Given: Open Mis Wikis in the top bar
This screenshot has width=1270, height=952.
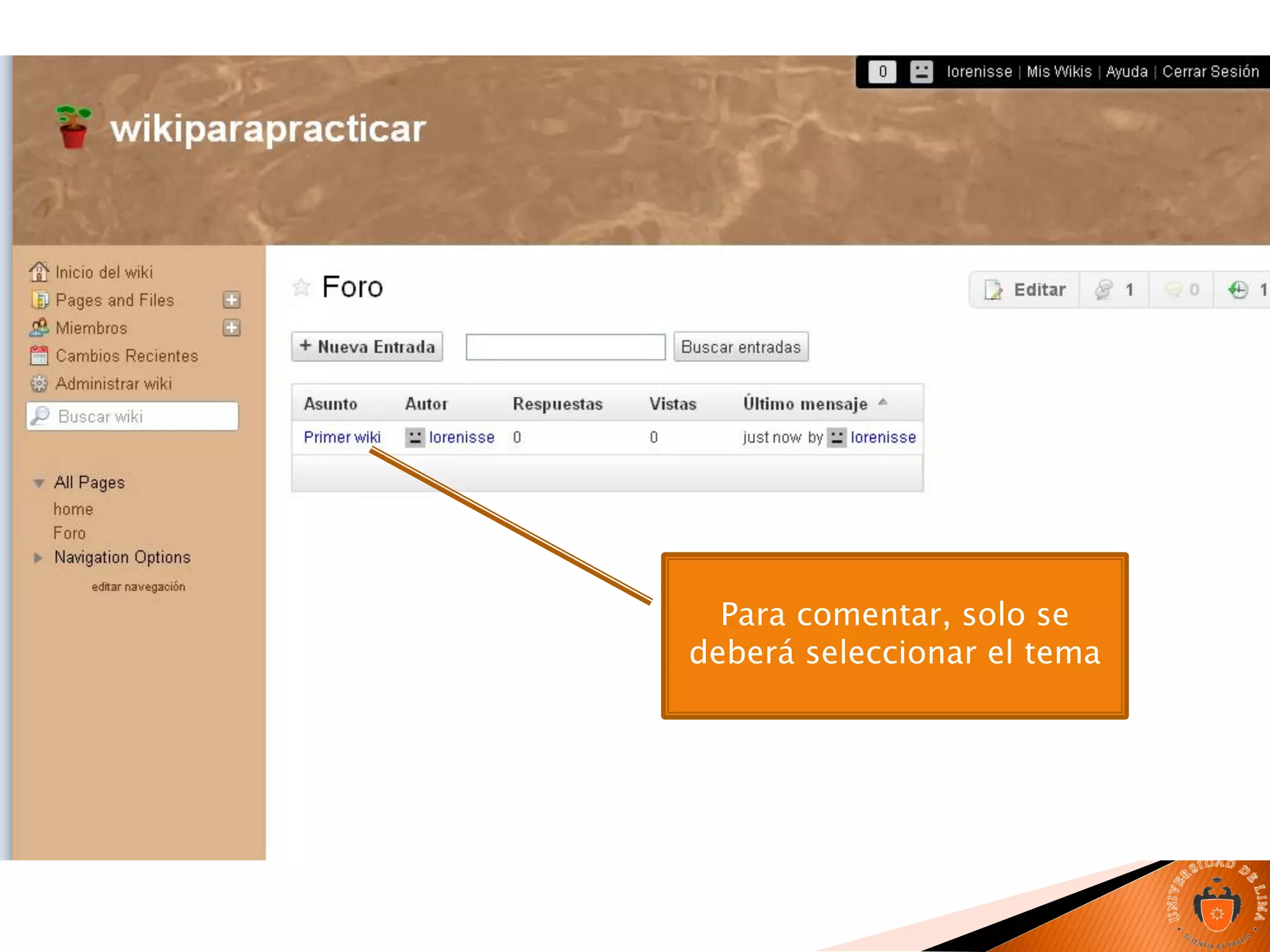Looking at the screenshot, I should tap(1059, 72).
